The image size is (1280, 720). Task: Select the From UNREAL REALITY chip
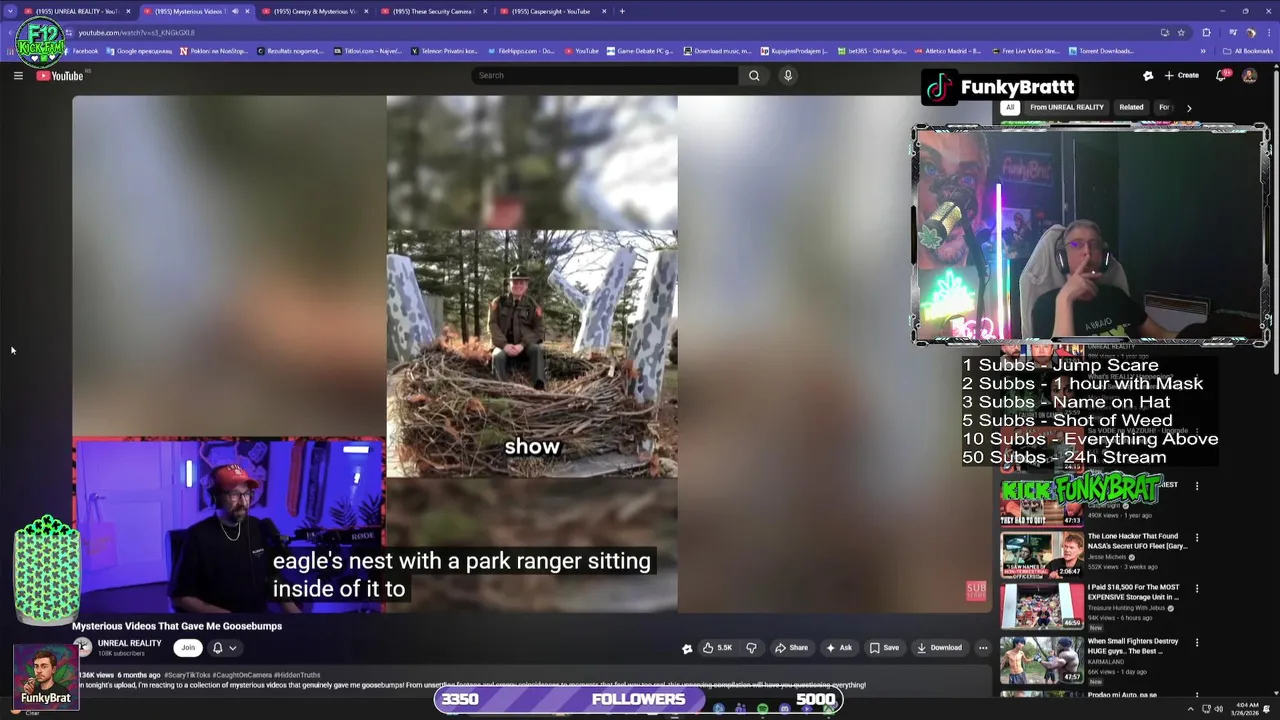(1067, 107)
